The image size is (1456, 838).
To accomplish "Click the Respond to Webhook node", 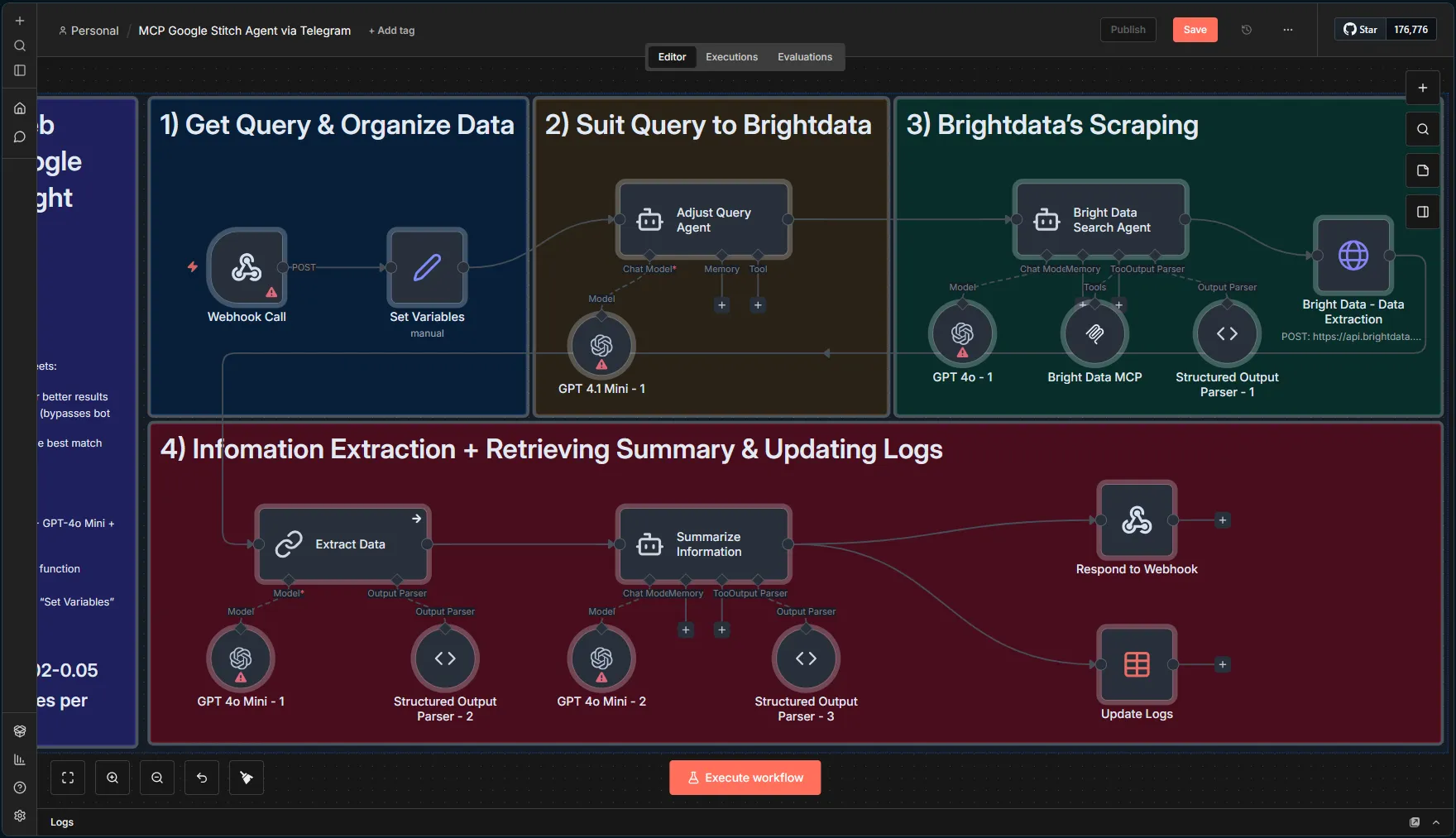I will 1137,520.
